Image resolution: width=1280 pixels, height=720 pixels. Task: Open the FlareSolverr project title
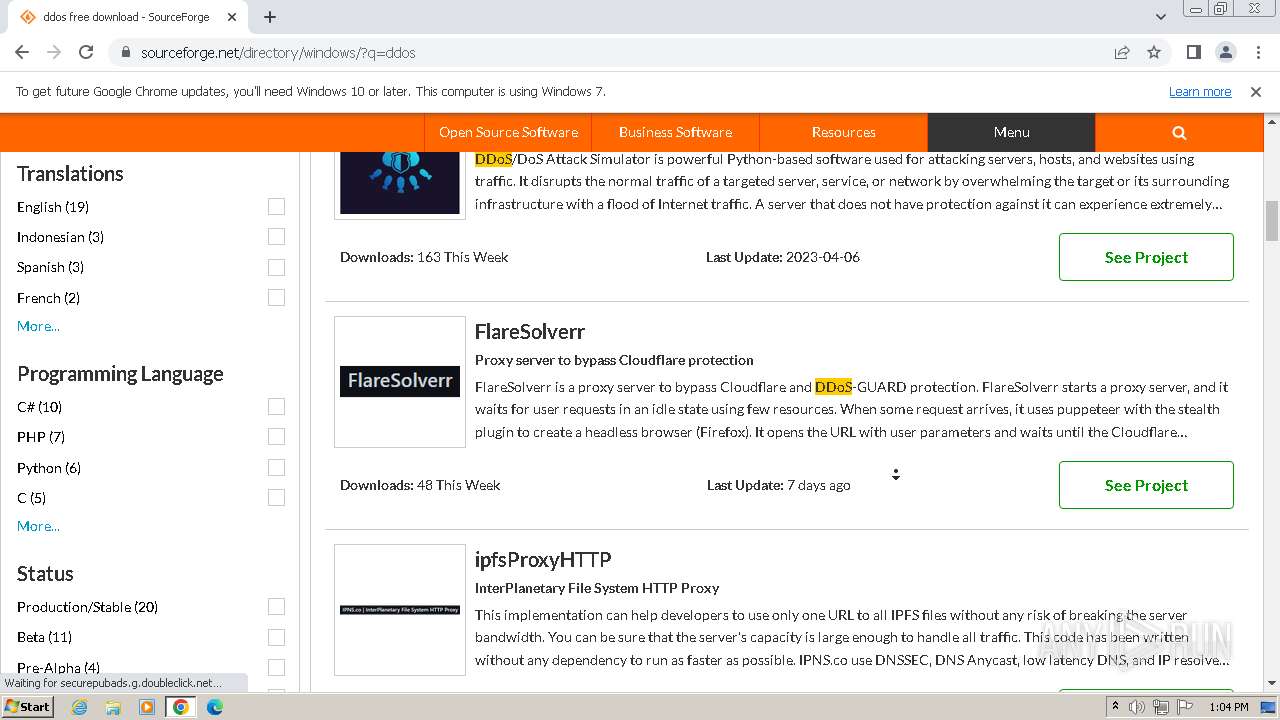pos(530,331)
